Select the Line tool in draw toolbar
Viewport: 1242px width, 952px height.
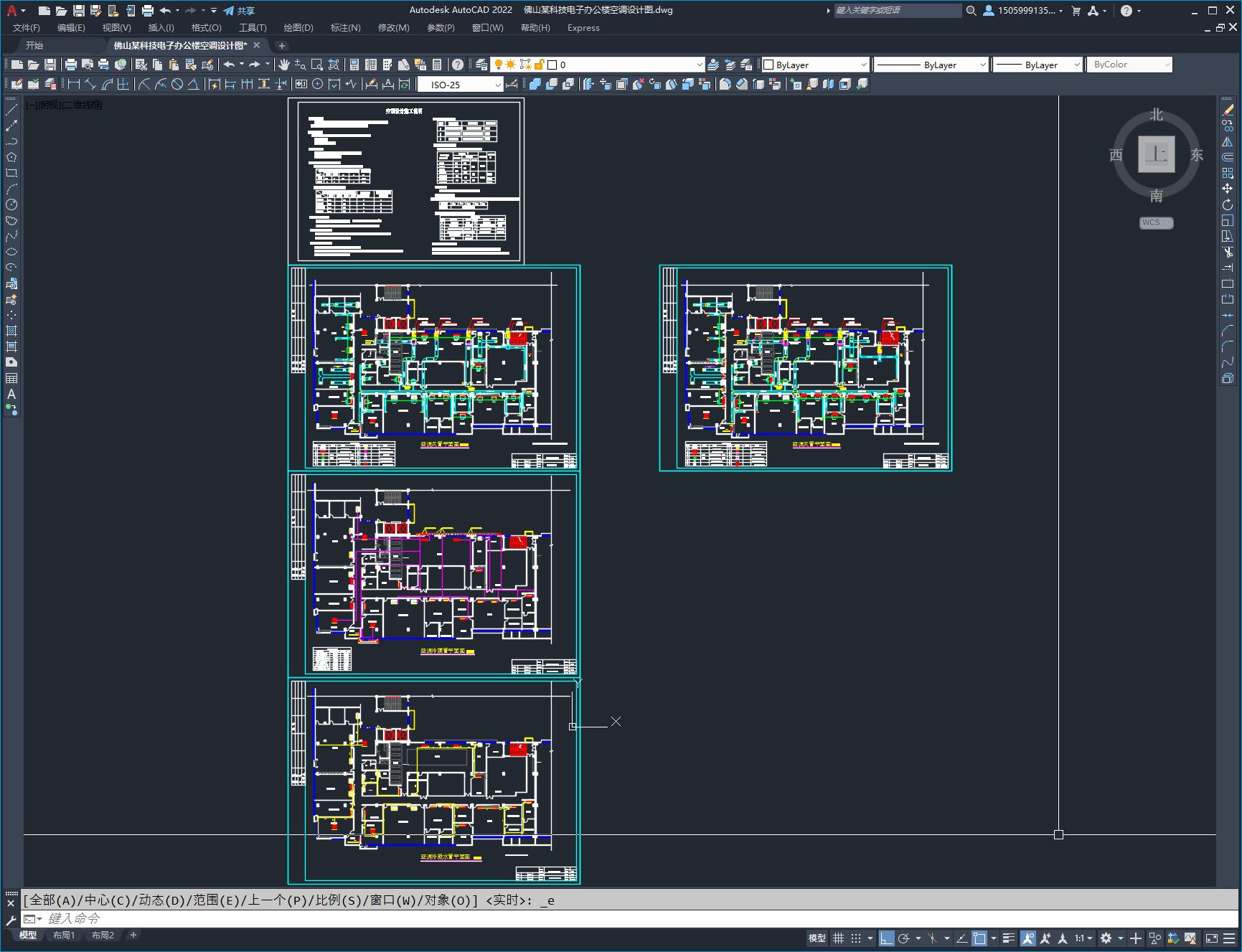(11, 110)
